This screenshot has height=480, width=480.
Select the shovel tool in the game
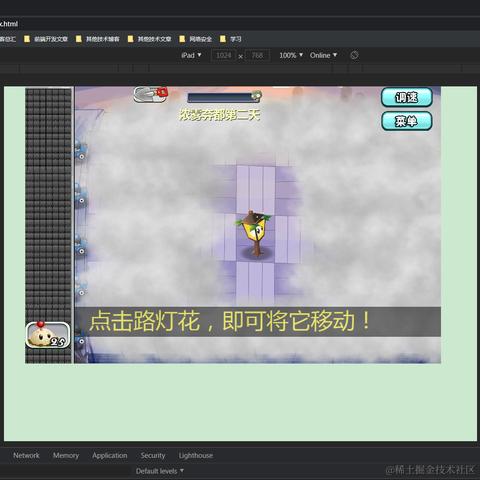(150, 94)
